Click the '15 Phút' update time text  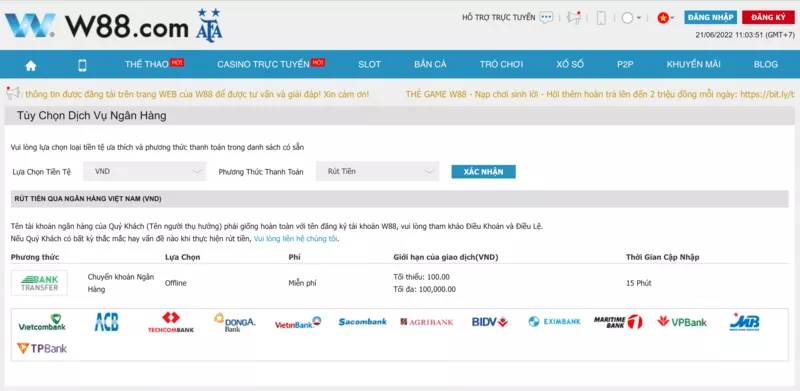click(639, 283)
